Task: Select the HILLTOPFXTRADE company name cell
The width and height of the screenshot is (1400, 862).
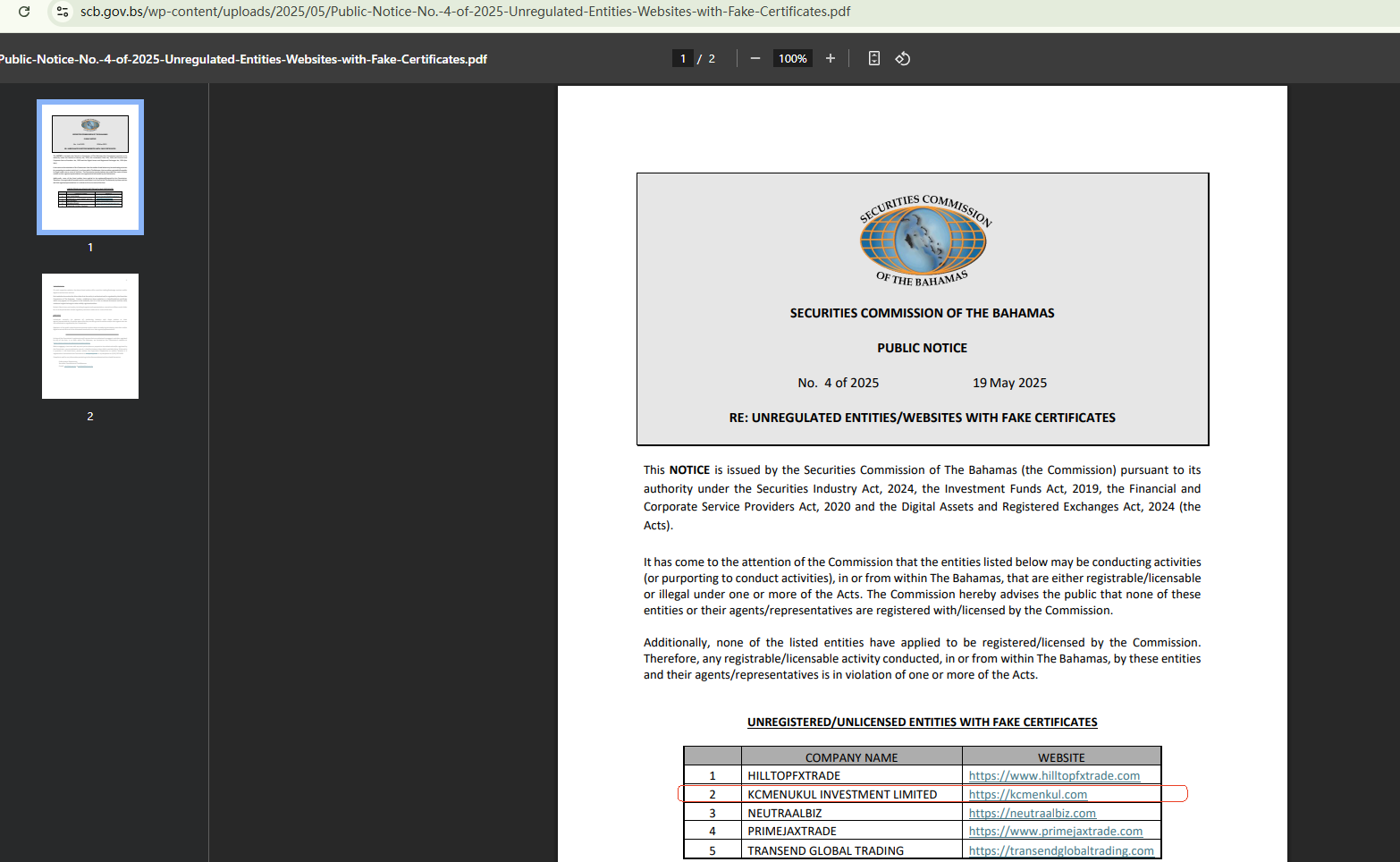Action: click(x=851, y=775)
